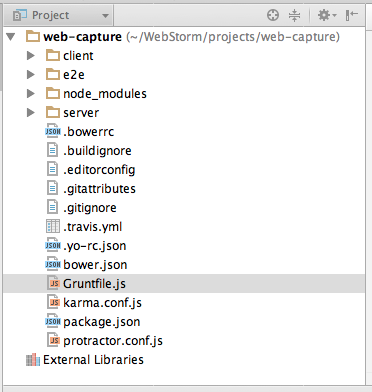
Task: Click the Collapse All icon in toolbar
Action: 294,15
